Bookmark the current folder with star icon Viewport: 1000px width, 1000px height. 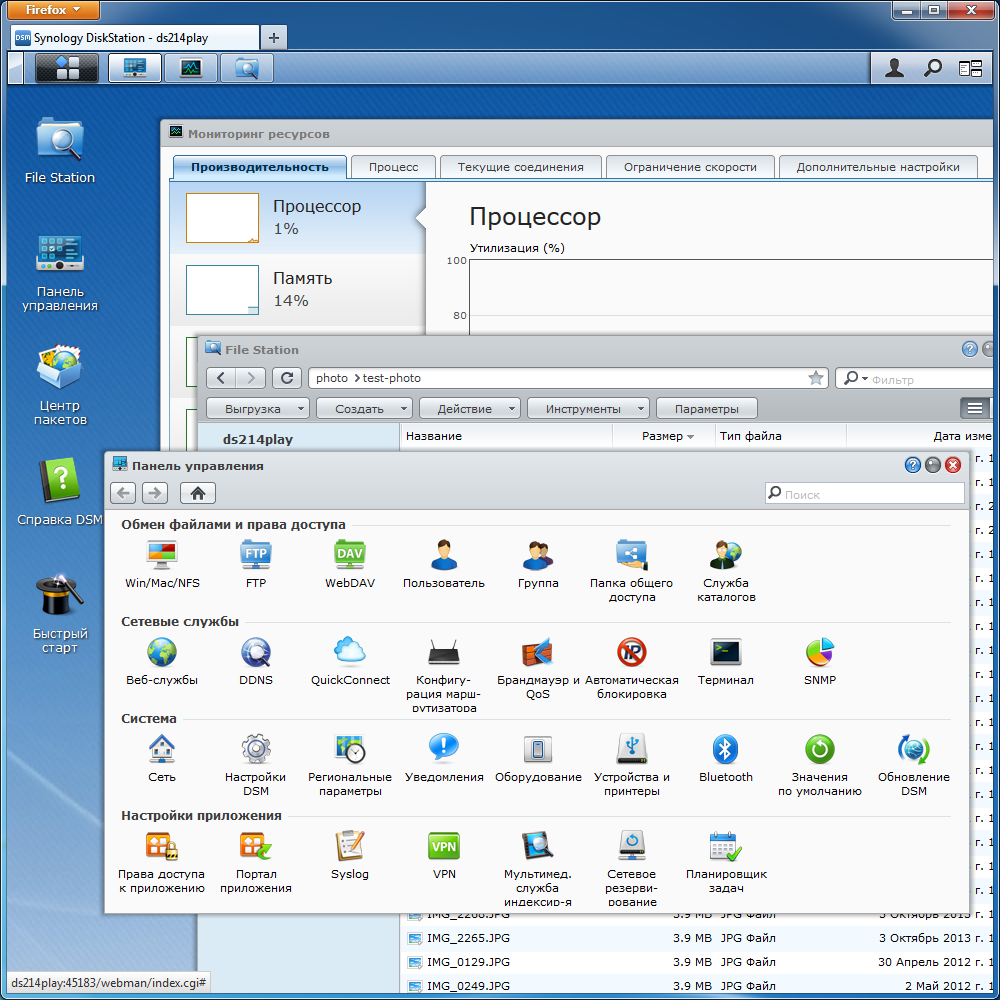[x=816, y=378]
